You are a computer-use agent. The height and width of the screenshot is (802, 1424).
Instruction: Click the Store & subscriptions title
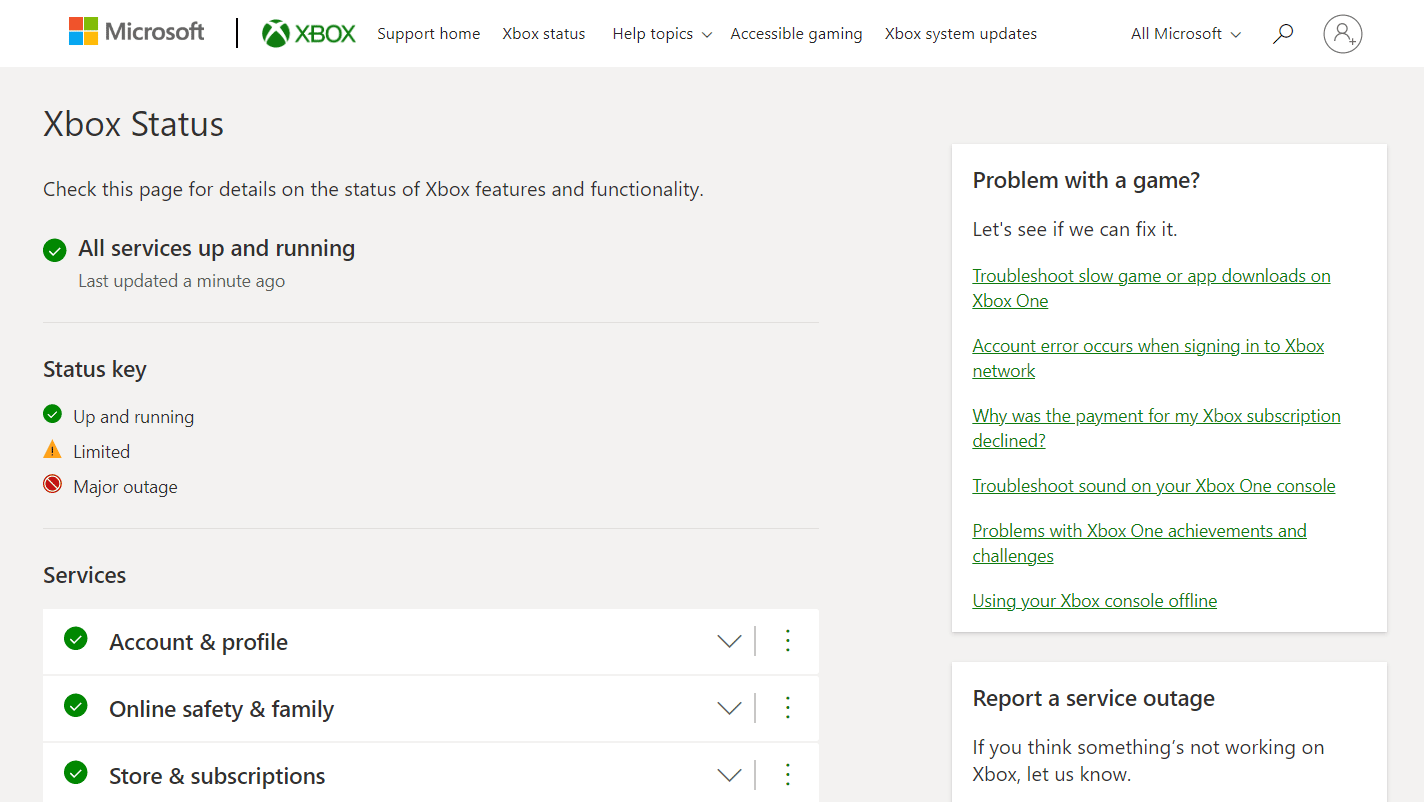pos(217,776)
